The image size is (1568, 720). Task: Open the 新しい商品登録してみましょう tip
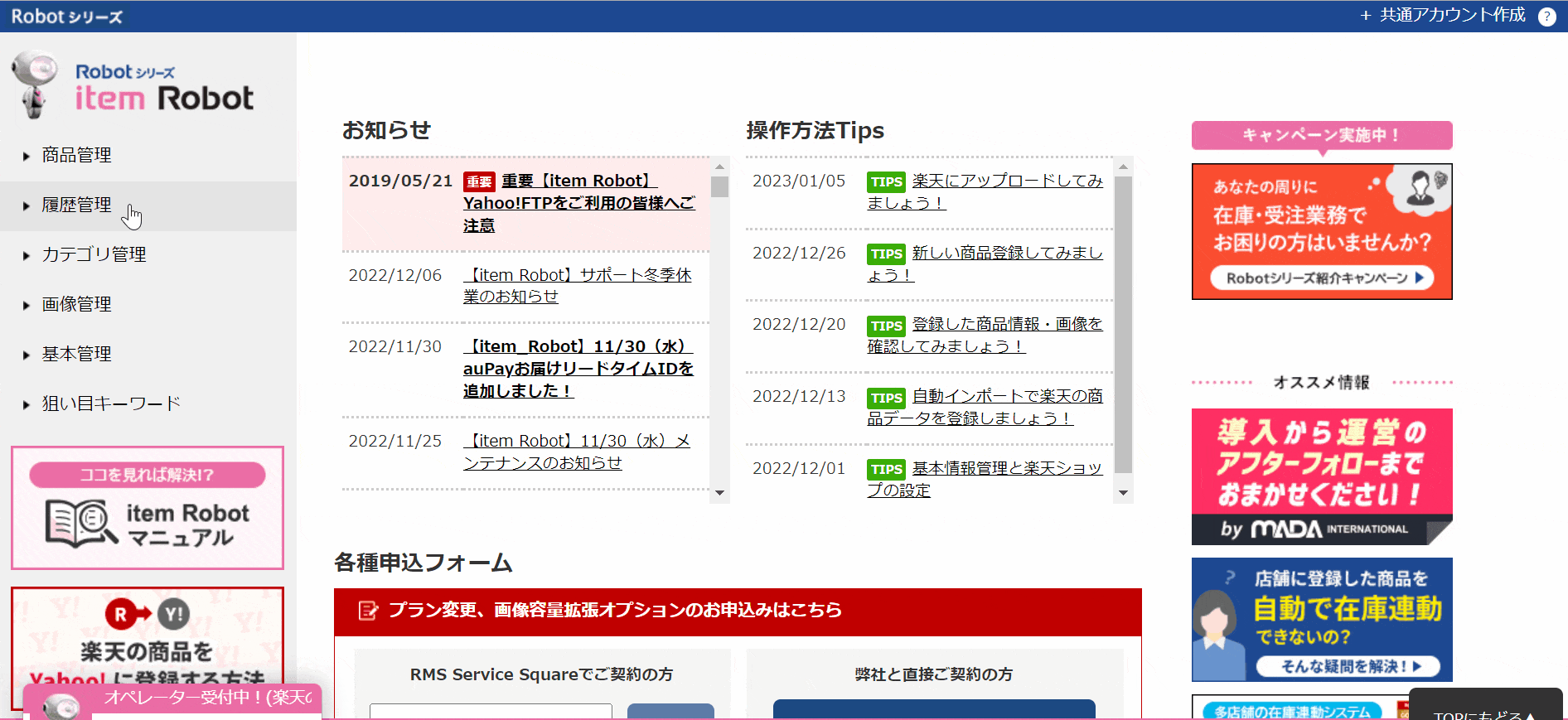coord(985,263)
